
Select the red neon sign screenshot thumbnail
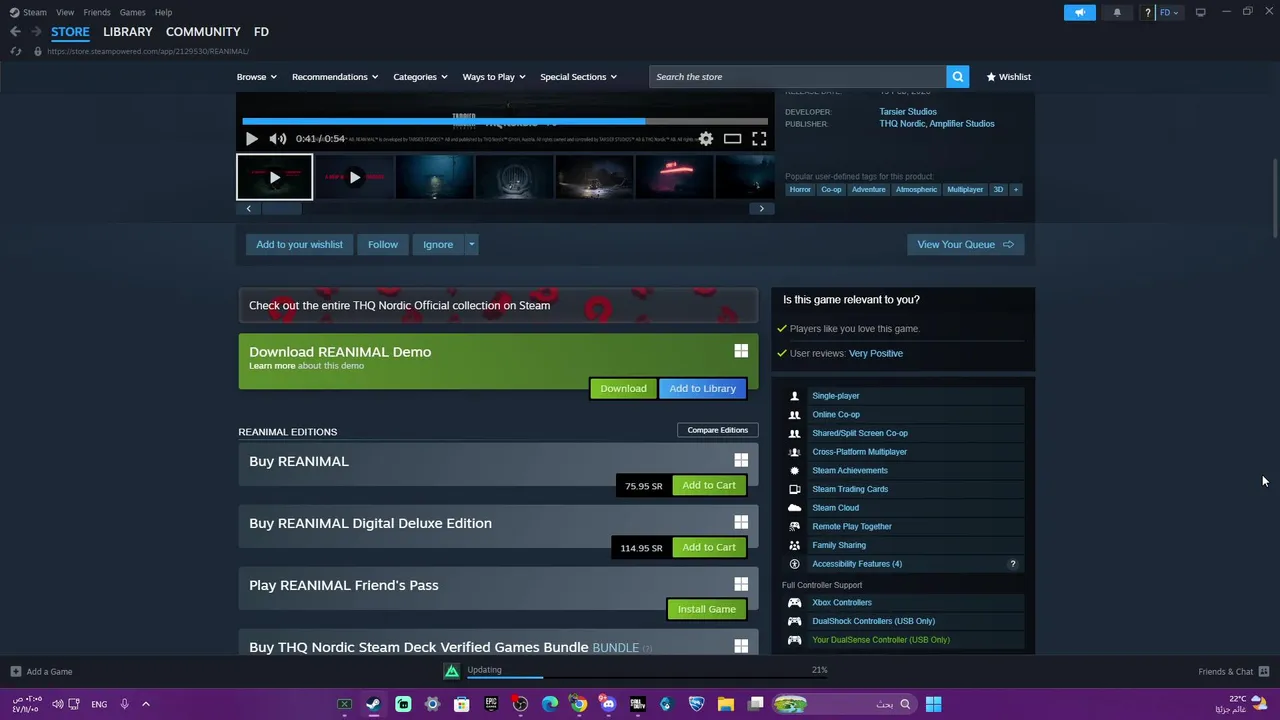[x=674, y=178]
